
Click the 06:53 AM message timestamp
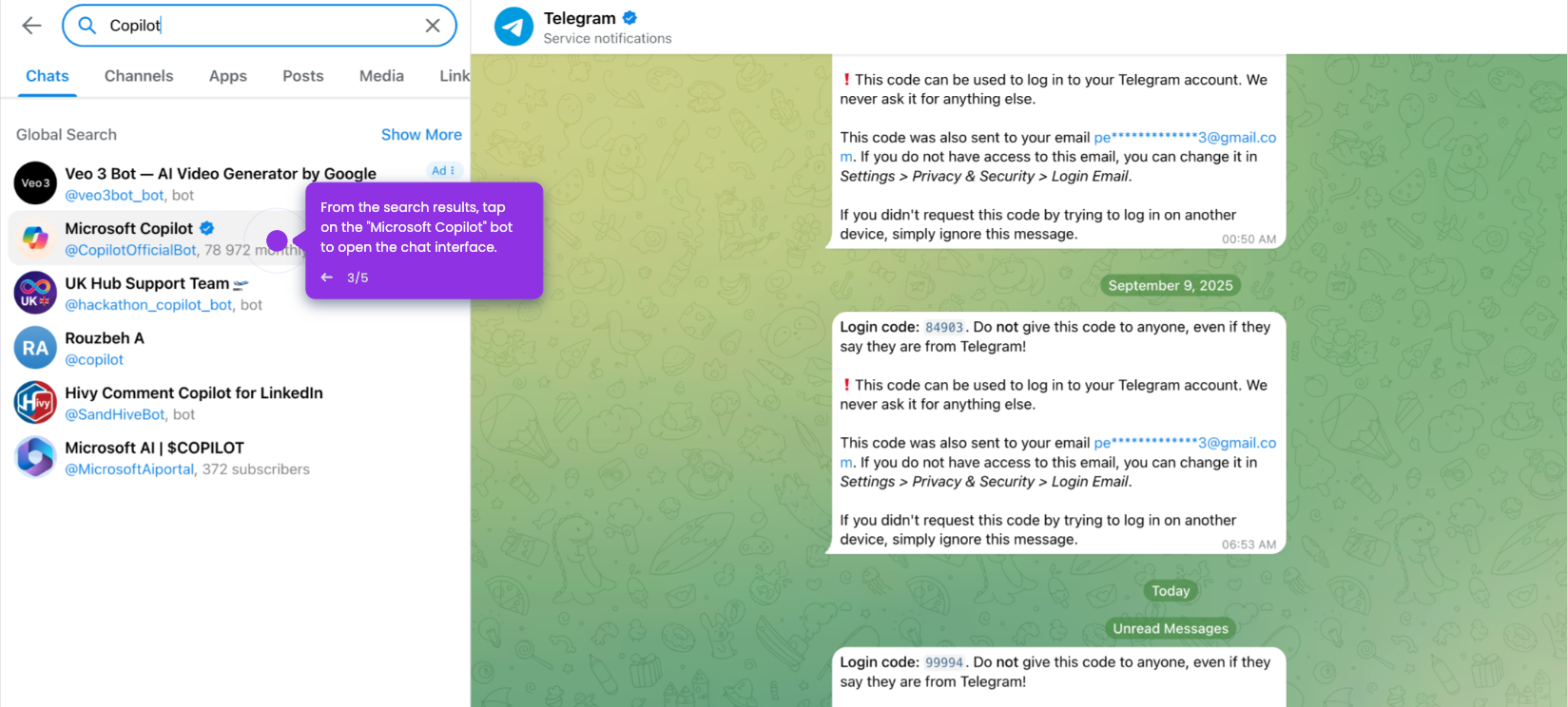click(x=1249, y=545)
